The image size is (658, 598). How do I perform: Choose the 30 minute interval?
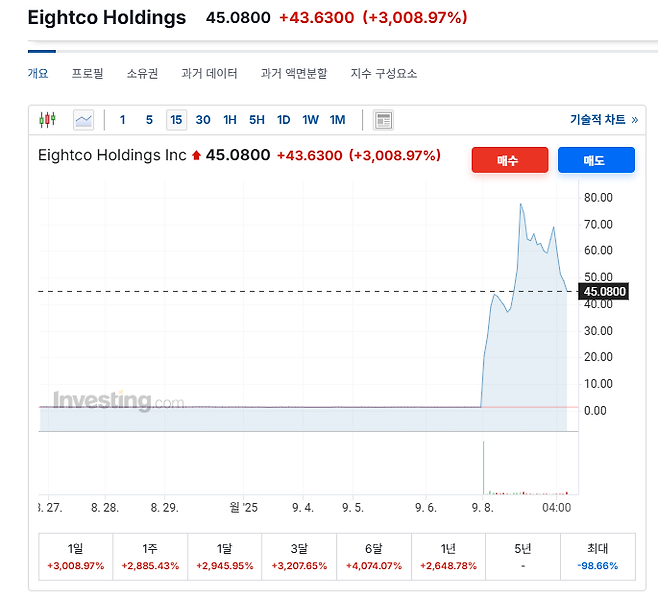pos(203,120)
